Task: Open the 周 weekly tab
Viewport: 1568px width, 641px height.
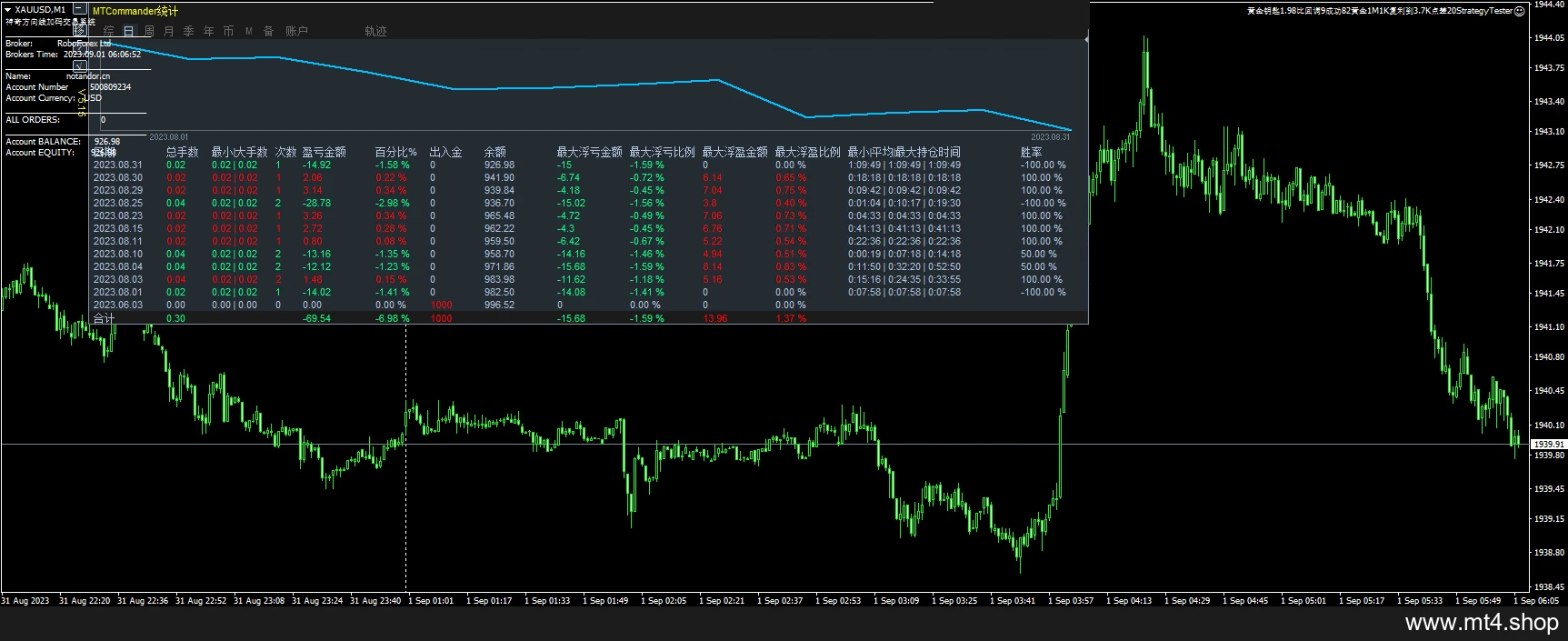Action: coord(148,31)
